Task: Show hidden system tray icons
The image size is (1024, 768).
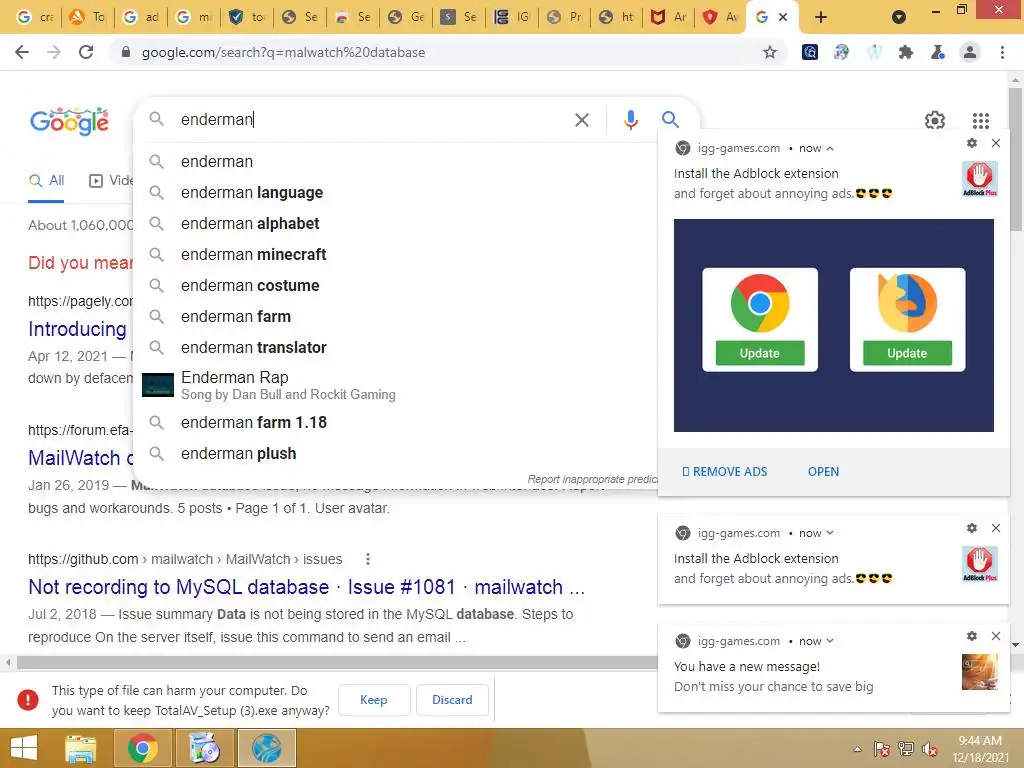Action: (x=857, y=750)
